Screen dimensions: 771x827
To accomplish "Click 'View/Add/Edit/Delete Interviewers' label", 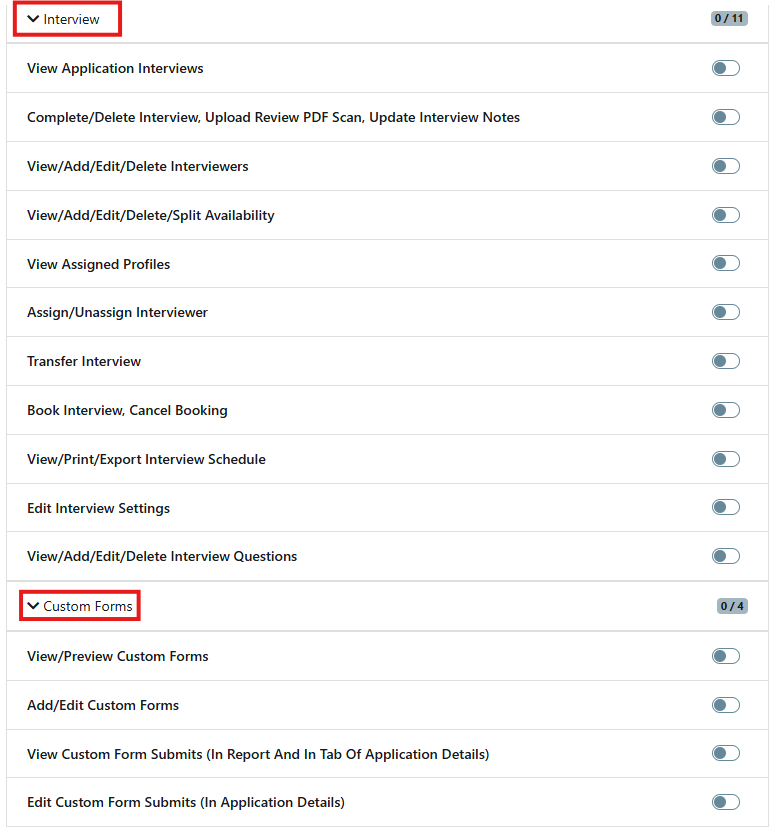I will click(138, 167).
